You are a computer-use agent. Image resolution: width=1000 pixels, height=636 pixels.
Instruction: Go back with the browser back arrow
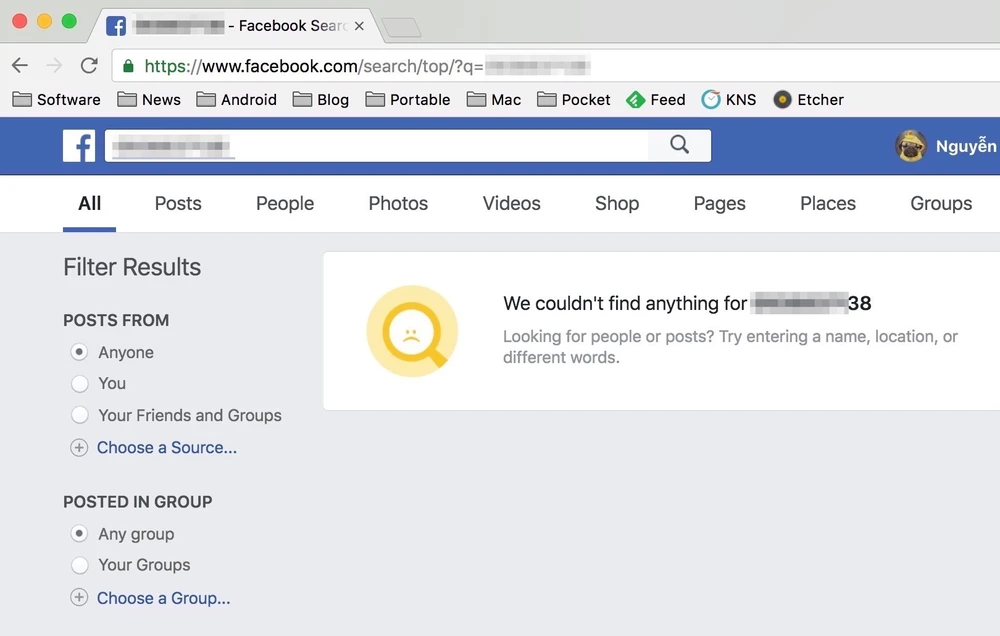point(20,66)
